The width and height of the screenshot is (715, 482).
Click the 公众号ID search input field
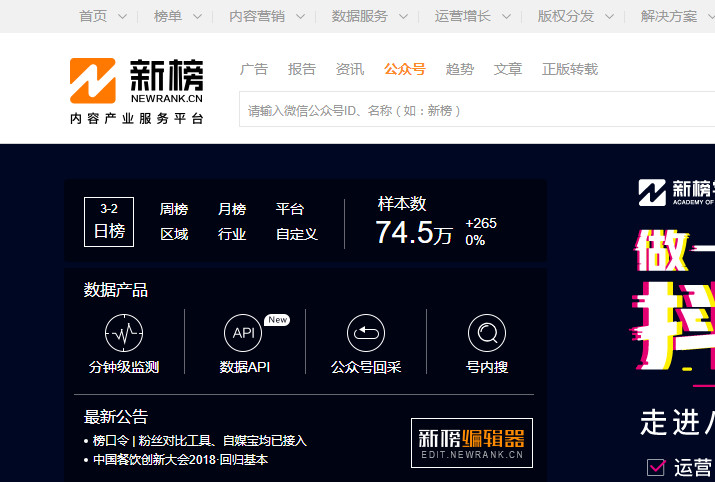coord(477,109)
